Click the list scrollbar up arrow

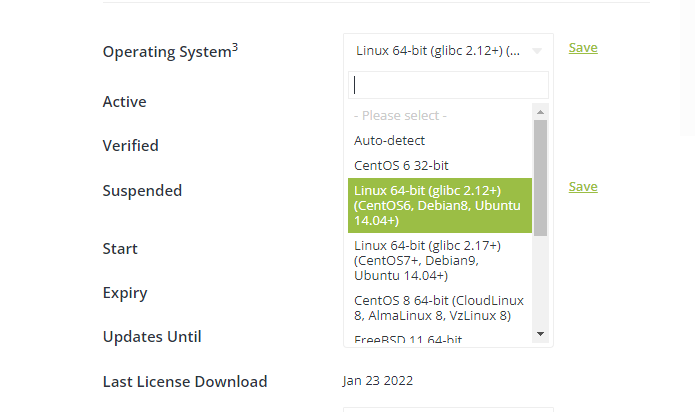click(x=540, y=112)
